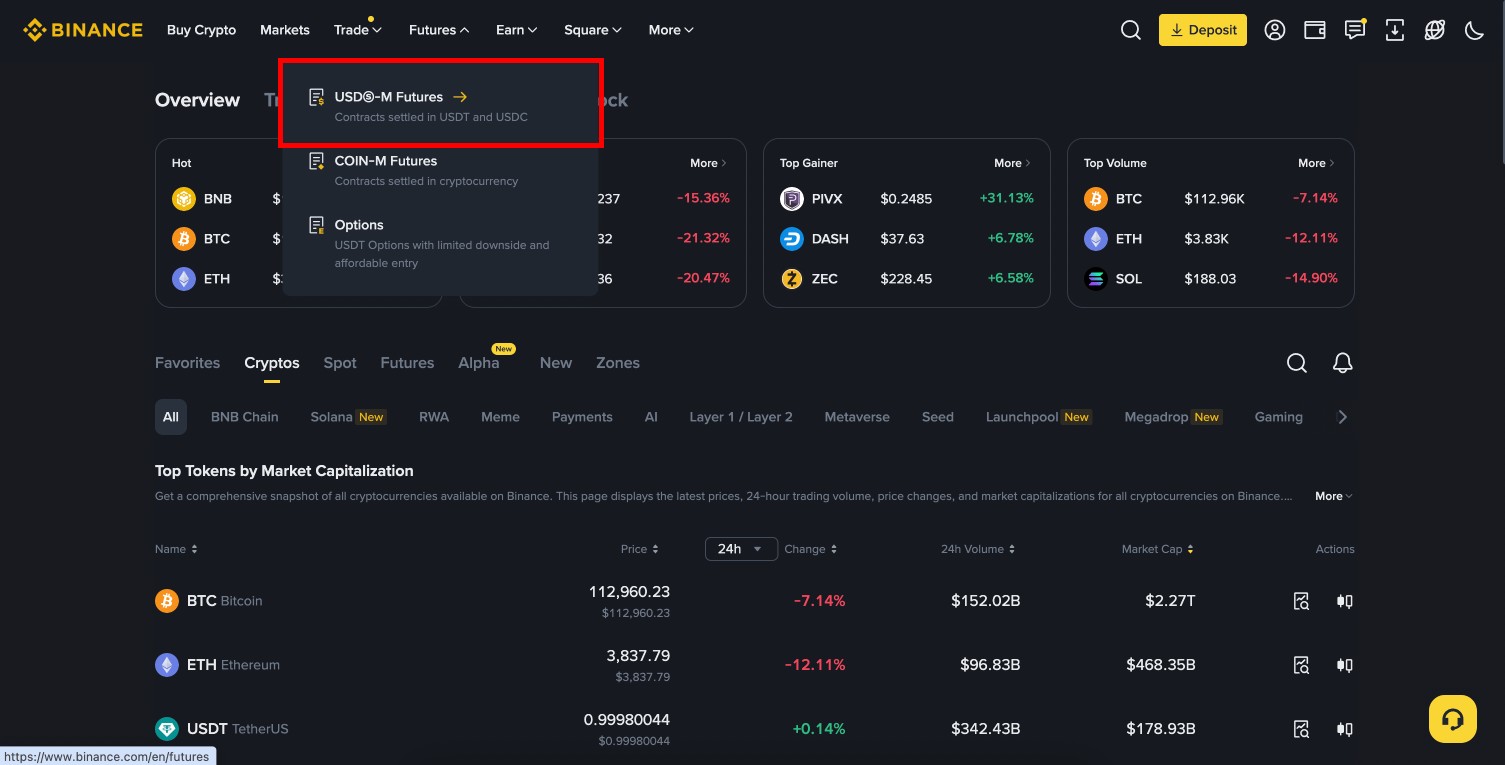1505x765 pixels.
Task: Open the customer support headset button
Action: pyautogui.click(x=1453, y=719)
